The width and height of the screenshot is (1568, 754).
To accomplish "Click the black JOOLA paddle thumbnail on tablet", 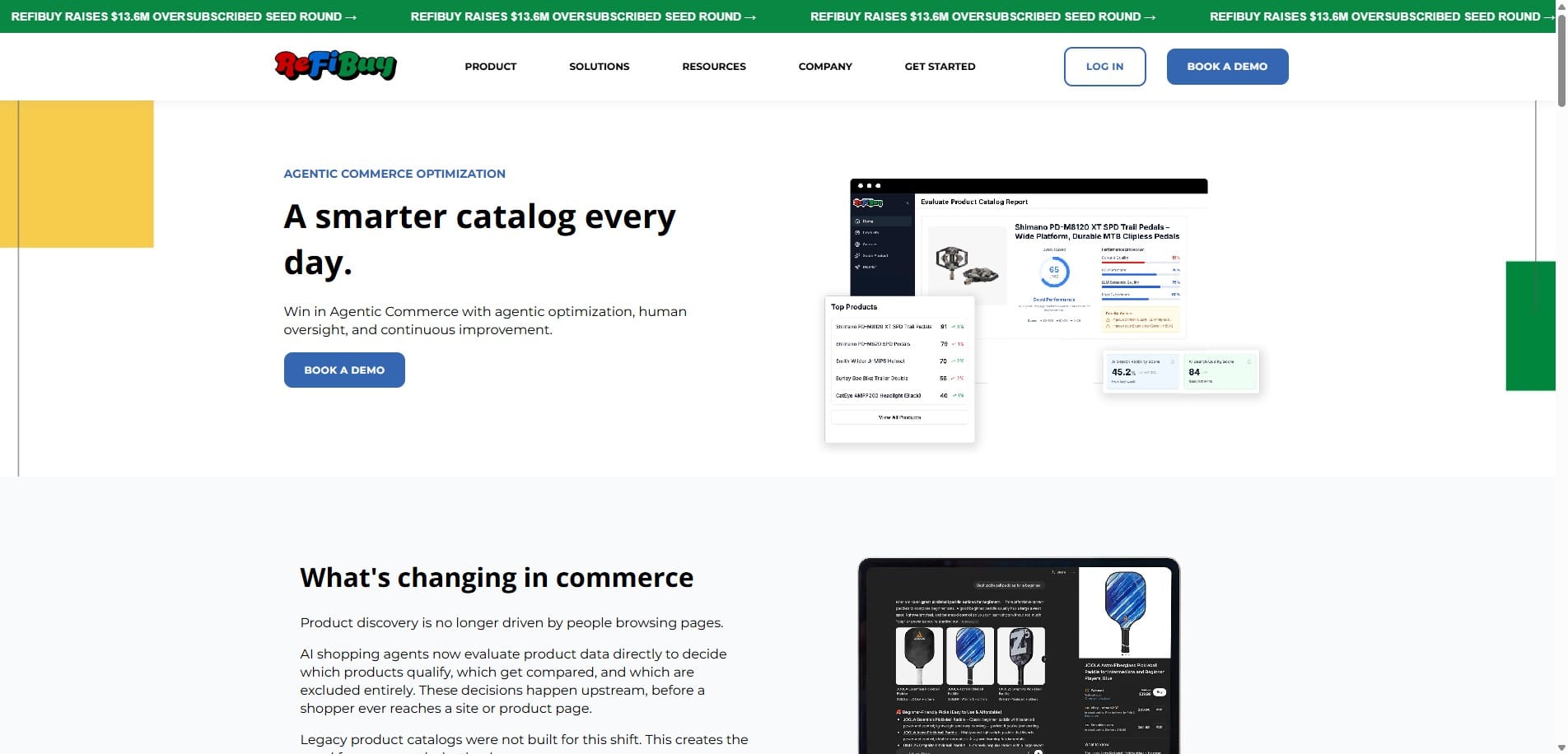I will [919, 656].
